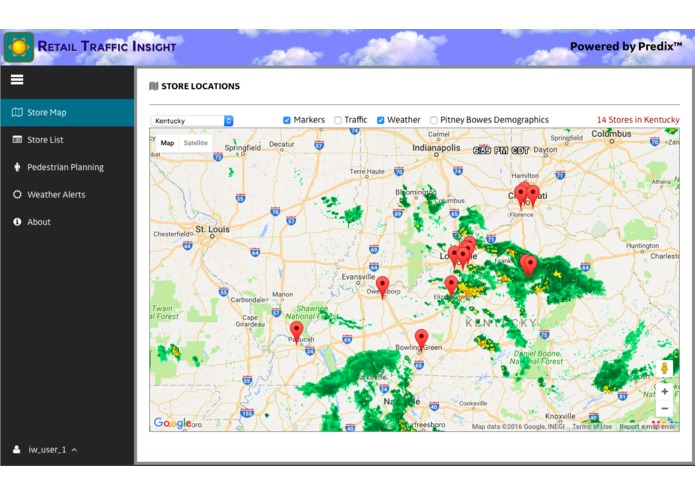Viewport: 695px width, 494px height.
Task: Click the Weather Alerts sun icon
Action: pyautogui.click(x=17, y=194)
